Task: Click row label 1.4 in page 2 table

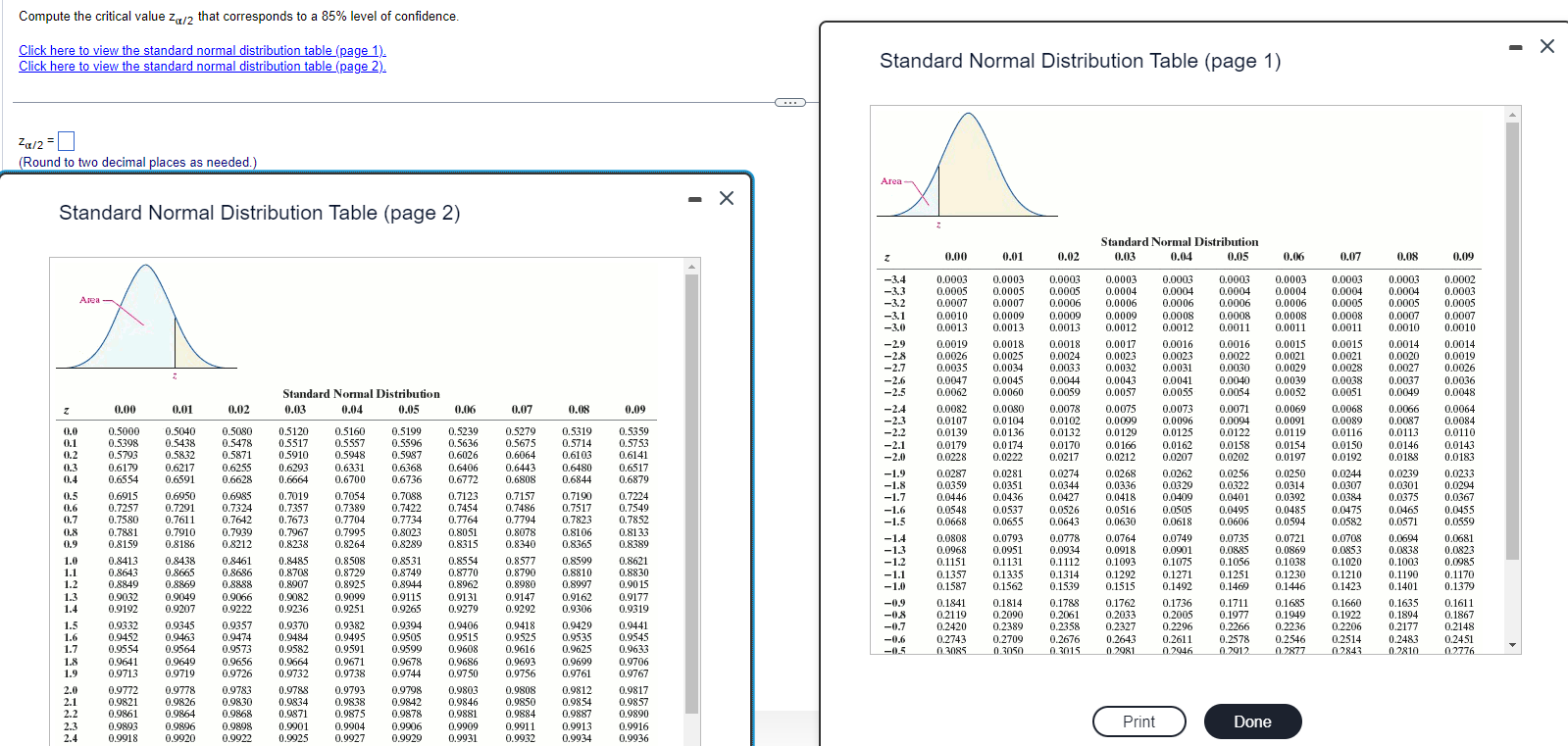Action: (71, 609)
